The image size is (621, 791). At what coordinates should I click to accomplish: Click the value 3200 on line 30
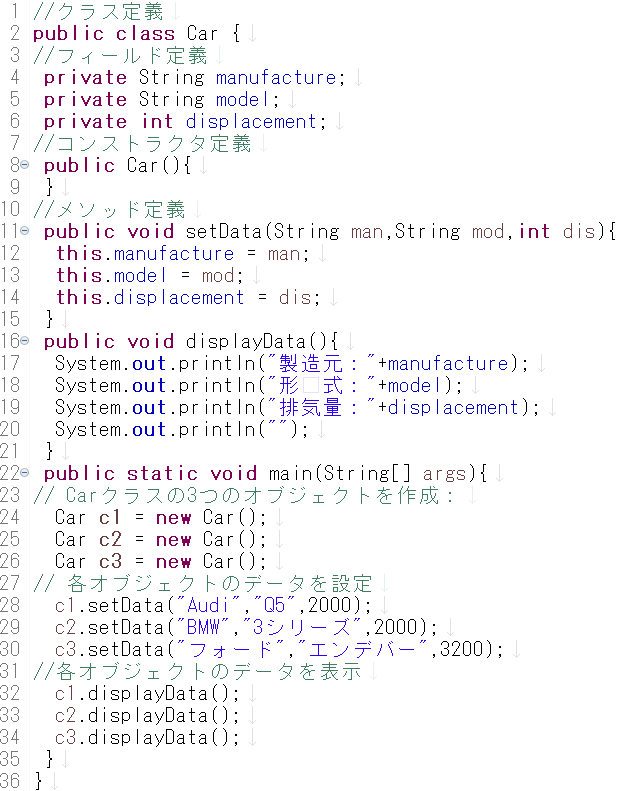462,649
